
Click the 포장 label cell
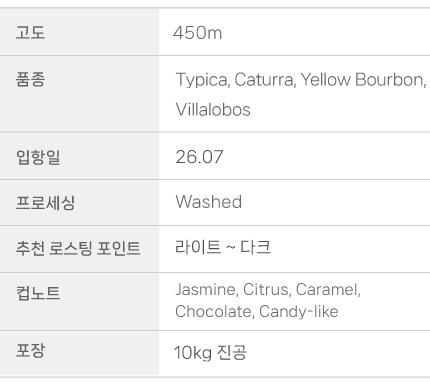[x=79, y=354]
